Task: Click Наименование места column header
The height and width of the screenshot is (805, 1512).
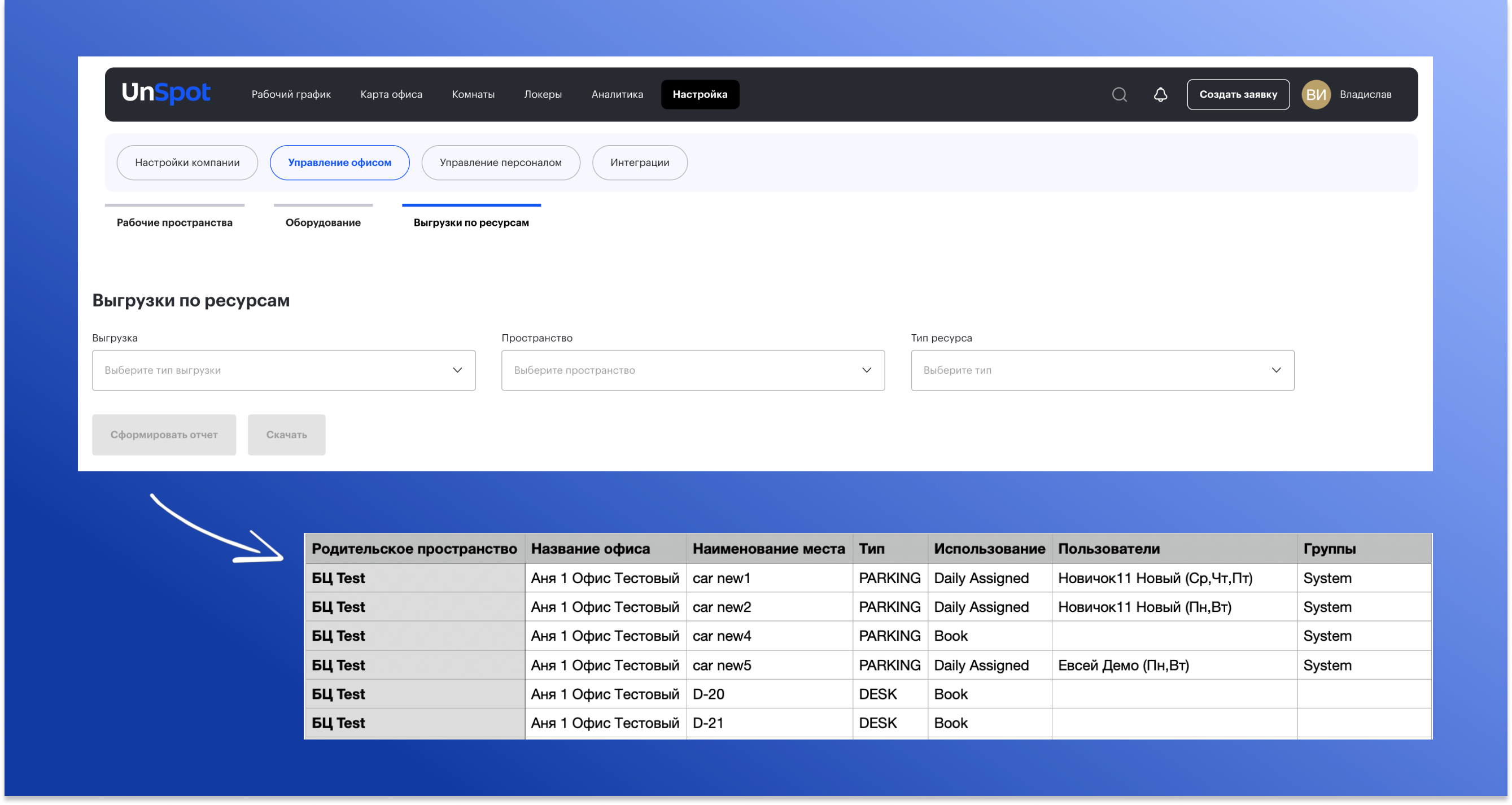Action: tap(768, 549)
